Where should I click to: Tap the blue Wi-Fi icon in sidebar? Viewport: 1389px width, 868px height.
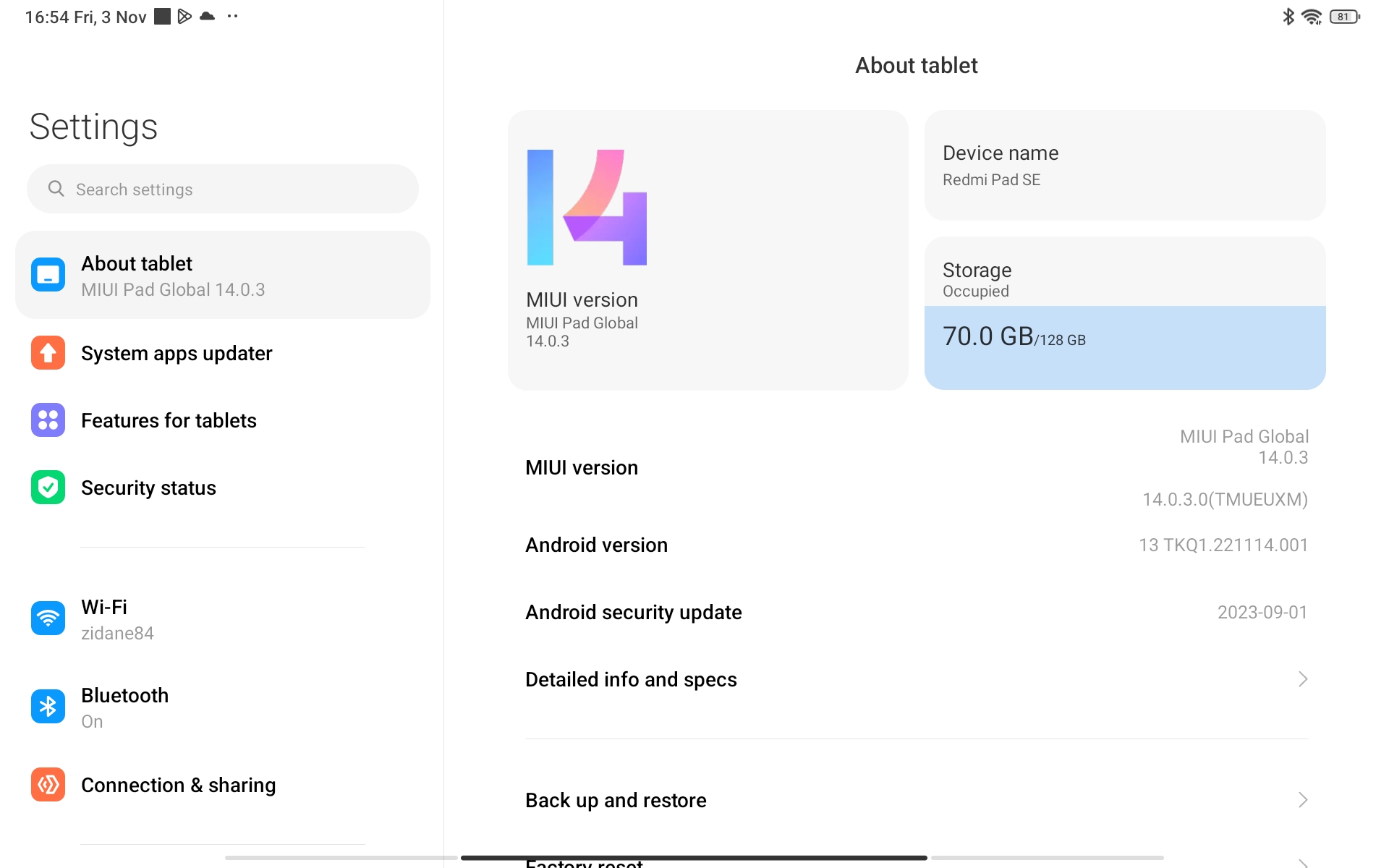(x=48, y=619)
